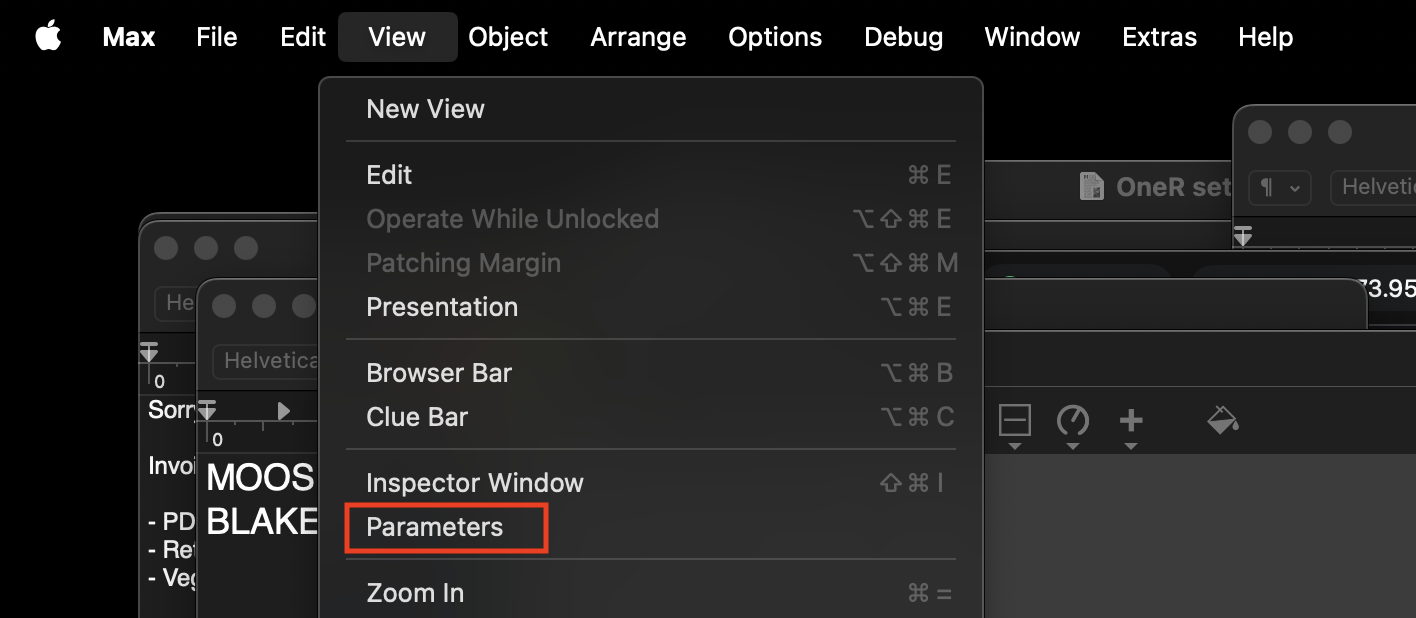1416x618 pixels.
Task: Choose Presentation in the View menu
Action: 442,307
